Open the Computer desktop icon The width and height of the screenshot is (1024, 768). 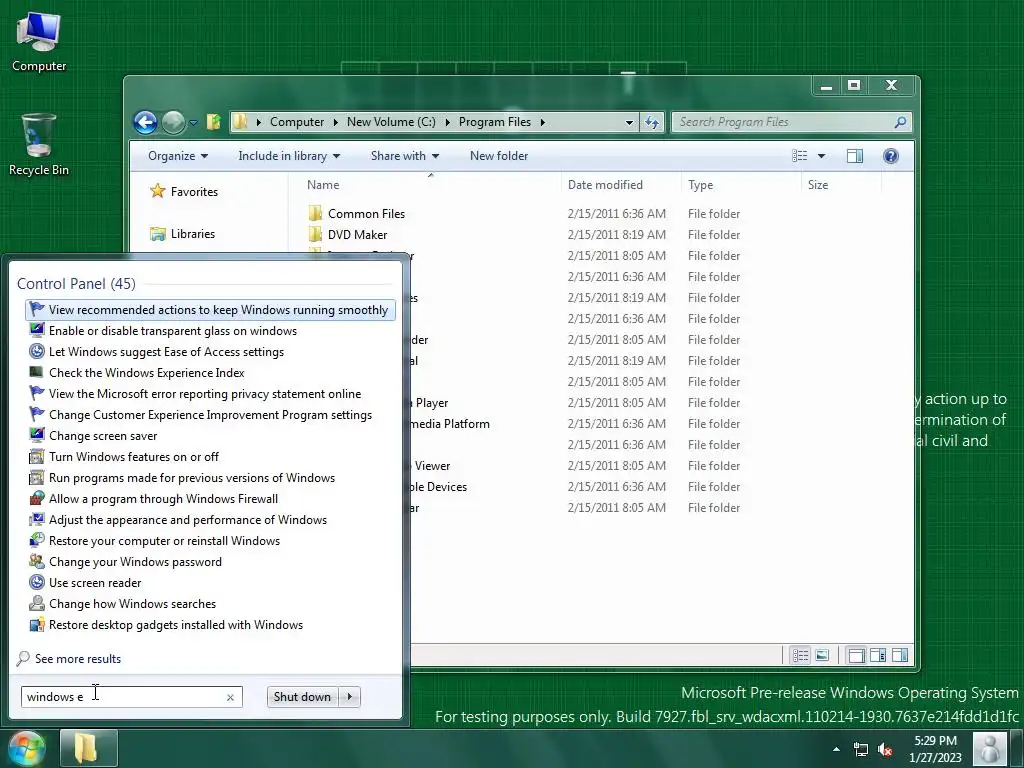click(x=39, y=42)
